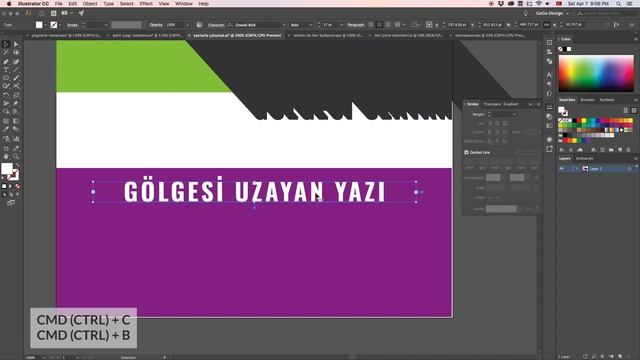Open the Stroke panel icon in dock
640x360 pixels.
pyautogui.click(x=549, y=107)
